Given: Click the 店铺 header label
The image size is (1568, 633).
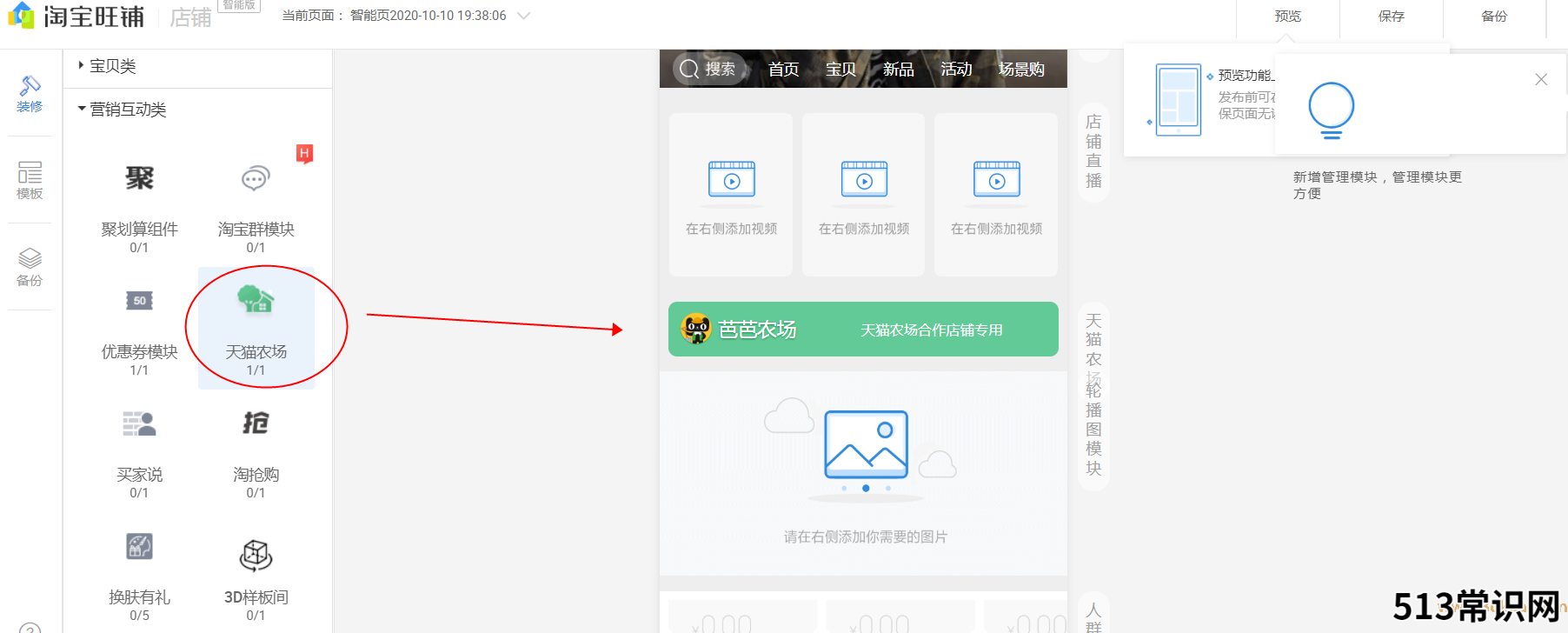Looking at the screenshot, I should click(190, 17).
